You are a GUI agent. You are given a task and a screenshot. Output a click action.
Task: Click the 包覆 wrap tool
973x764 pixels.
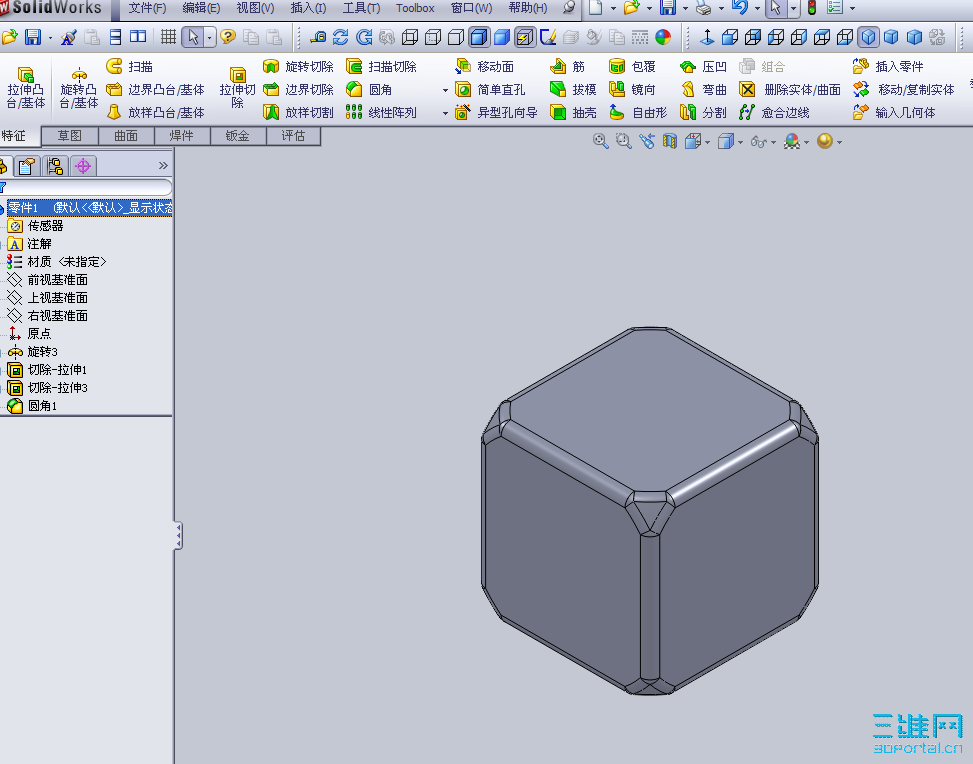pyautogui.click(x=632, y=66)
